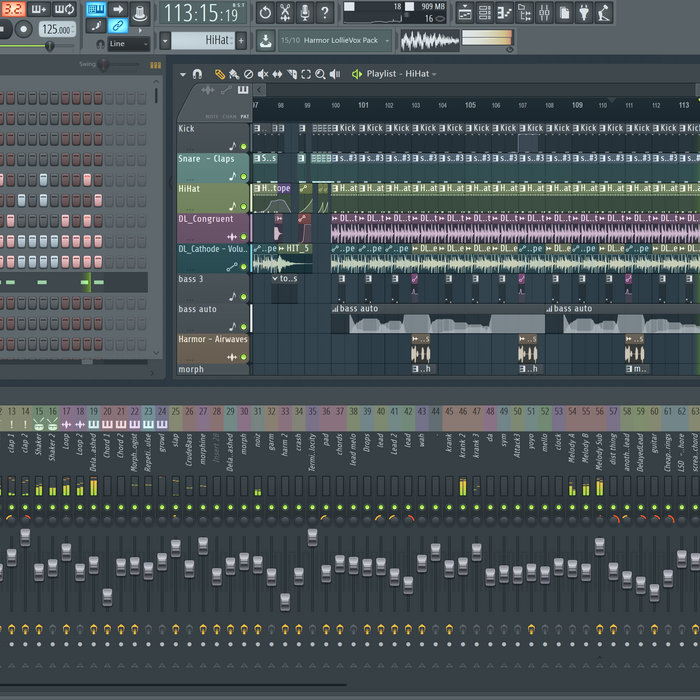This screenshot has height=700, width=700.
Task: Select the Delete tool in Playlist toolbar
Action: [x=248, y=74]
